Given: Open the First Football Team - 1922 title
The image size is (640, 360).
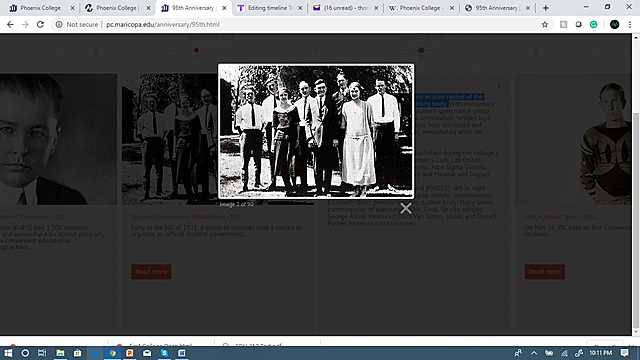Looking at the screenshot, I should 560,217.
